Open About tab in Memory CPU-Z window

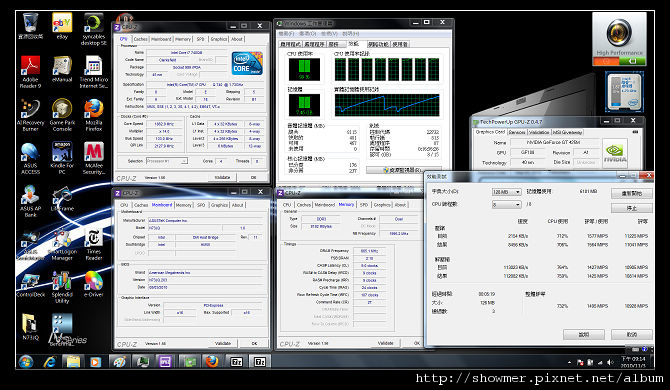(400, 205)
